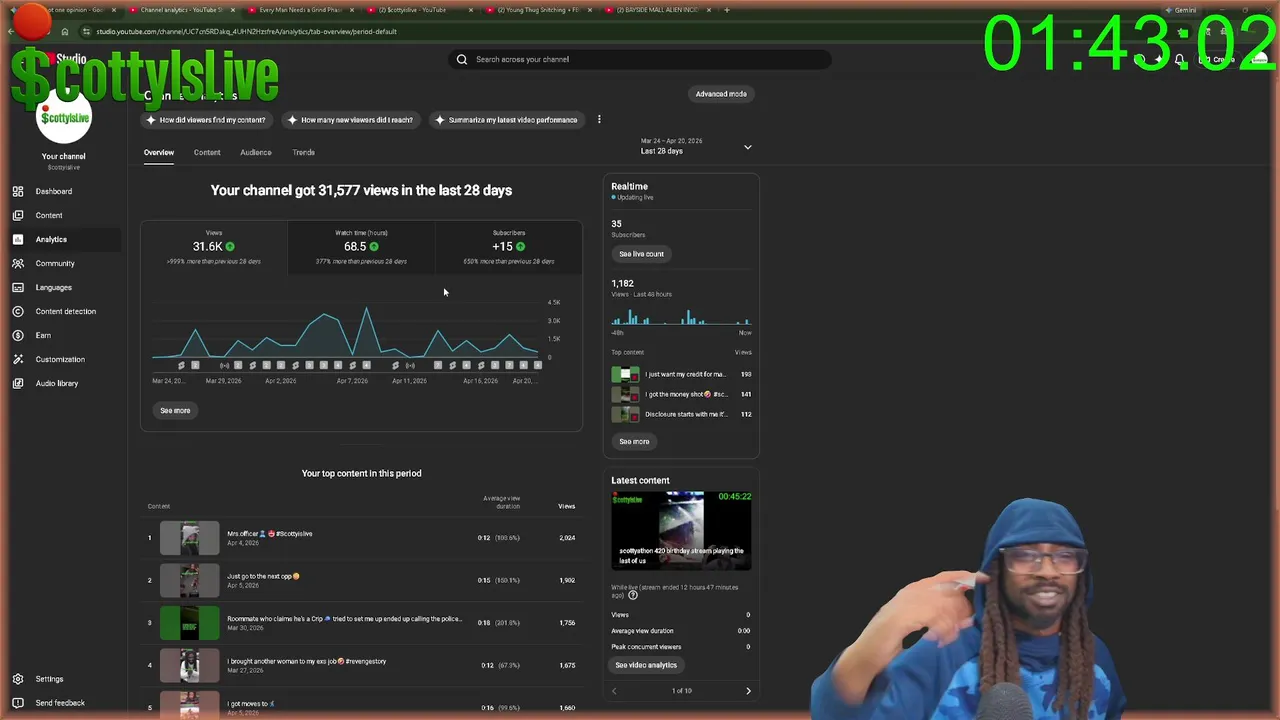The height and width of the screenshot is (720, 1280).
Task: Switch to Content analytics tab
Action: pos(207,153)
